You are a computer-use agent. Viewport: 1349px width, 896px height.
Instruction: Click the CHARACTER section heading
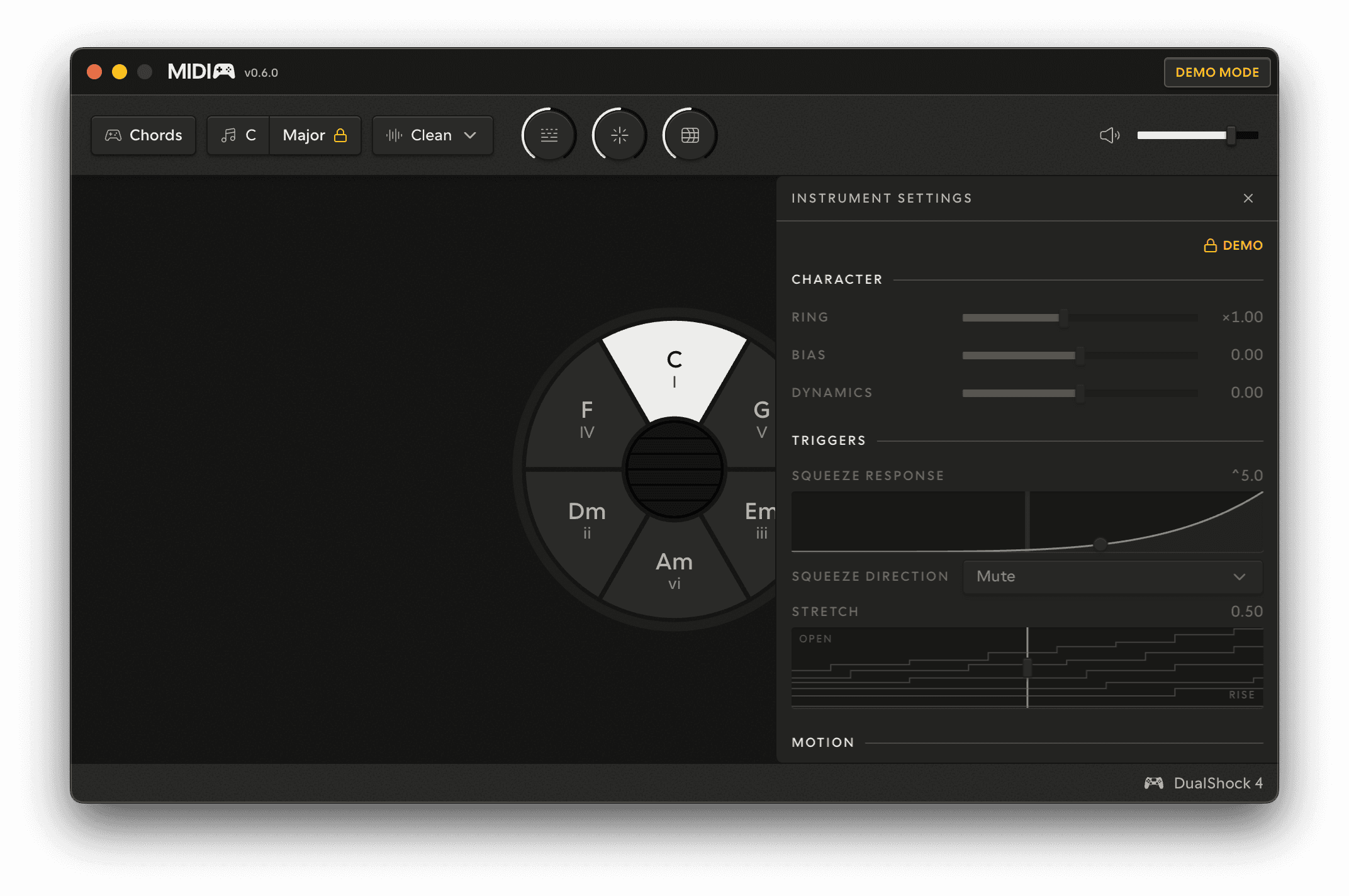point(837,279)
